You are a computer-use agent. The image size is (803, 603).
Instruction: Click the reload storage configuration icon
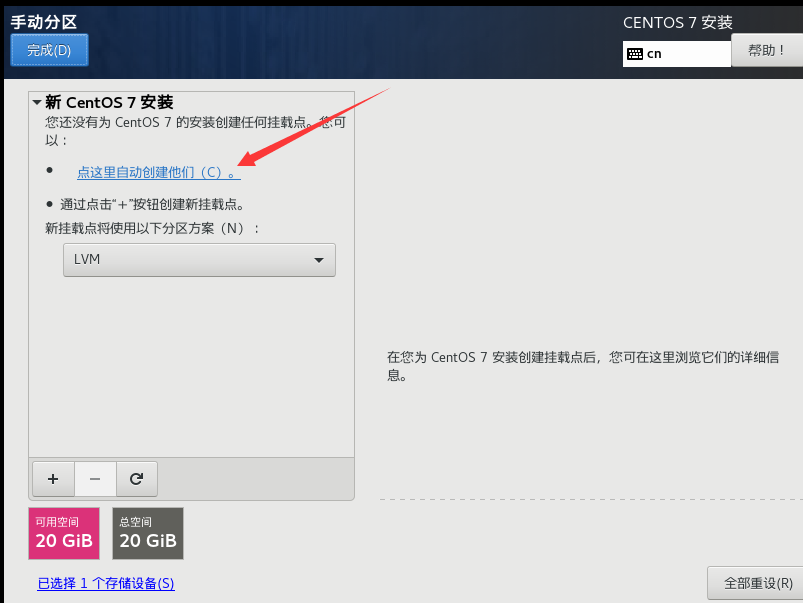tap(136, 479)
